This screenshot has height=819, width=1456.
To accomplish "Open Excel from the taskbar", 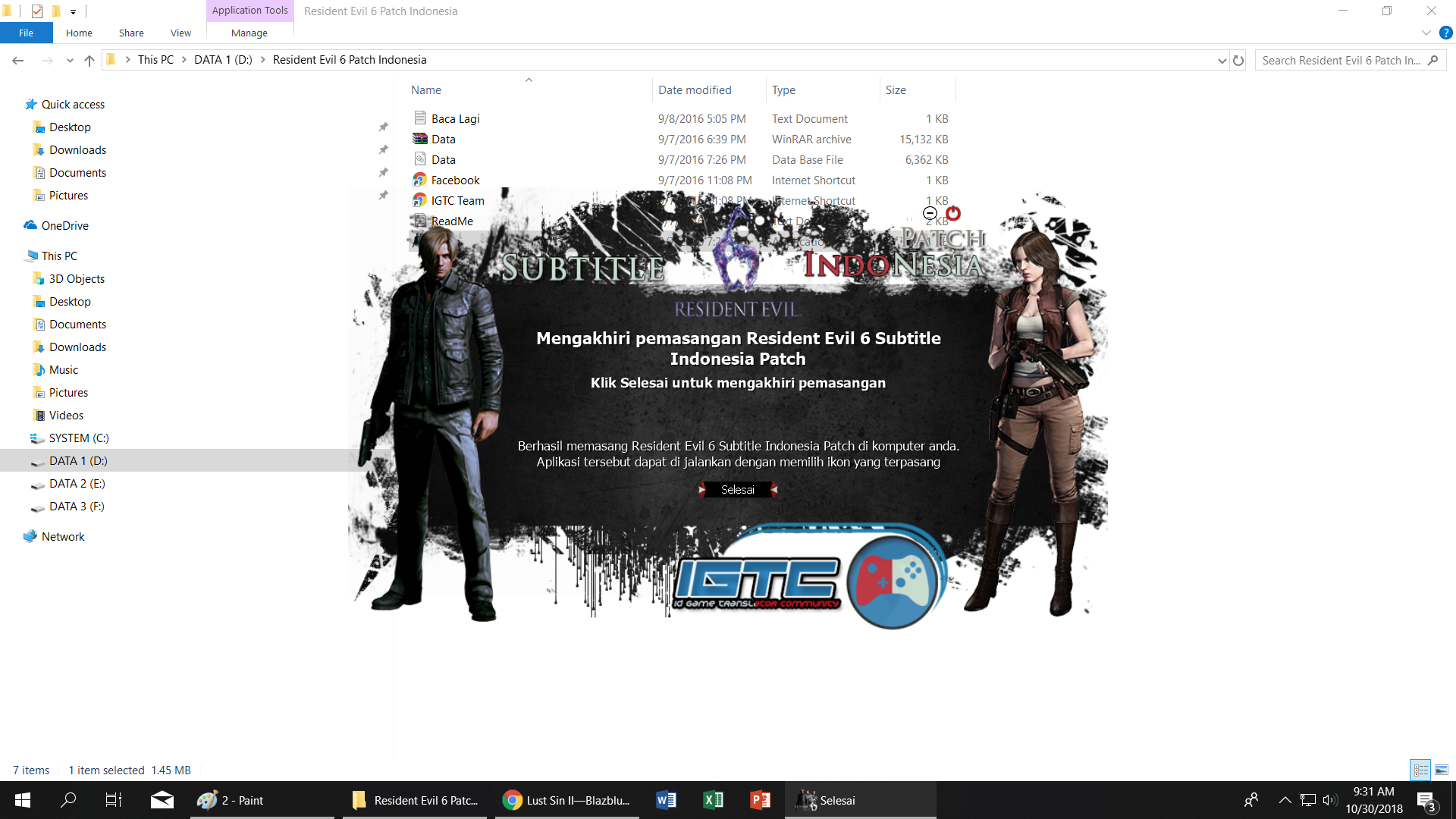I will (x=713, y=800).
